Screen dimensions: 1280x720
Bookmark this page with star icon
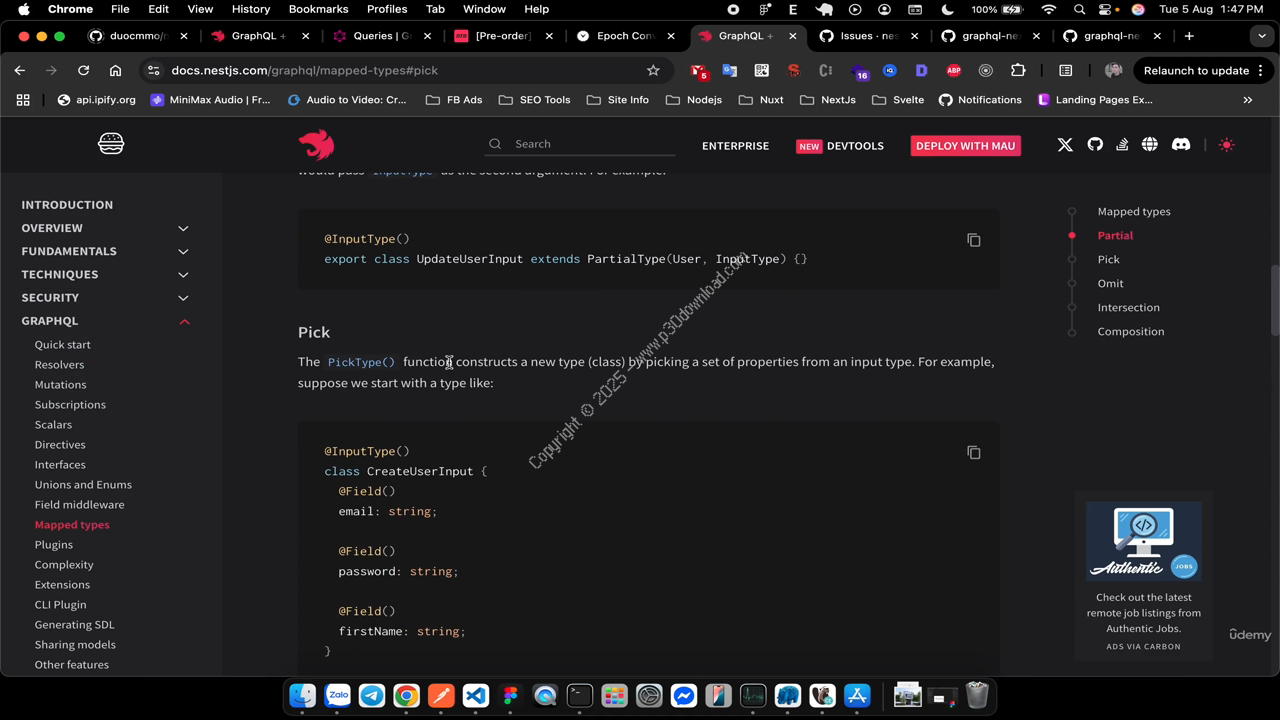(653, 71)
